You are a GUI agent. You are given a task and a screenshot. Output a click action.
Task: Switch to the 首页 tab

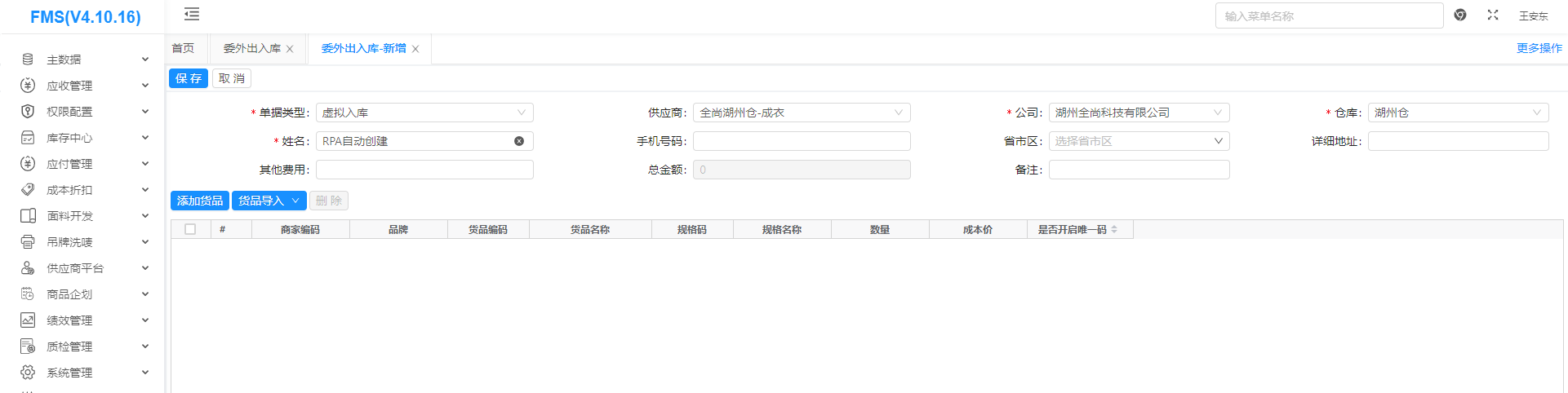[183, 49]
